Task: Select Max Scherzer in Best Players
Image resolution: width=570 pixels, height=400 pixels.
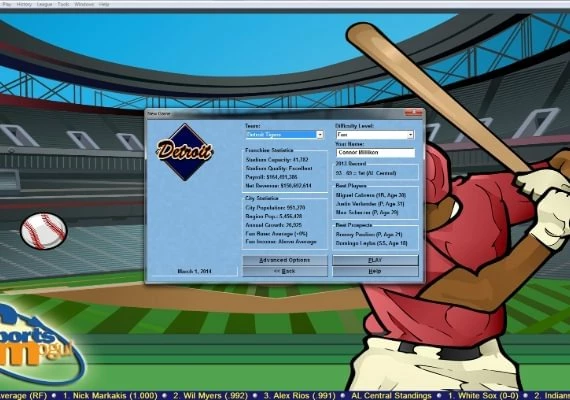Action: point(367,212)
